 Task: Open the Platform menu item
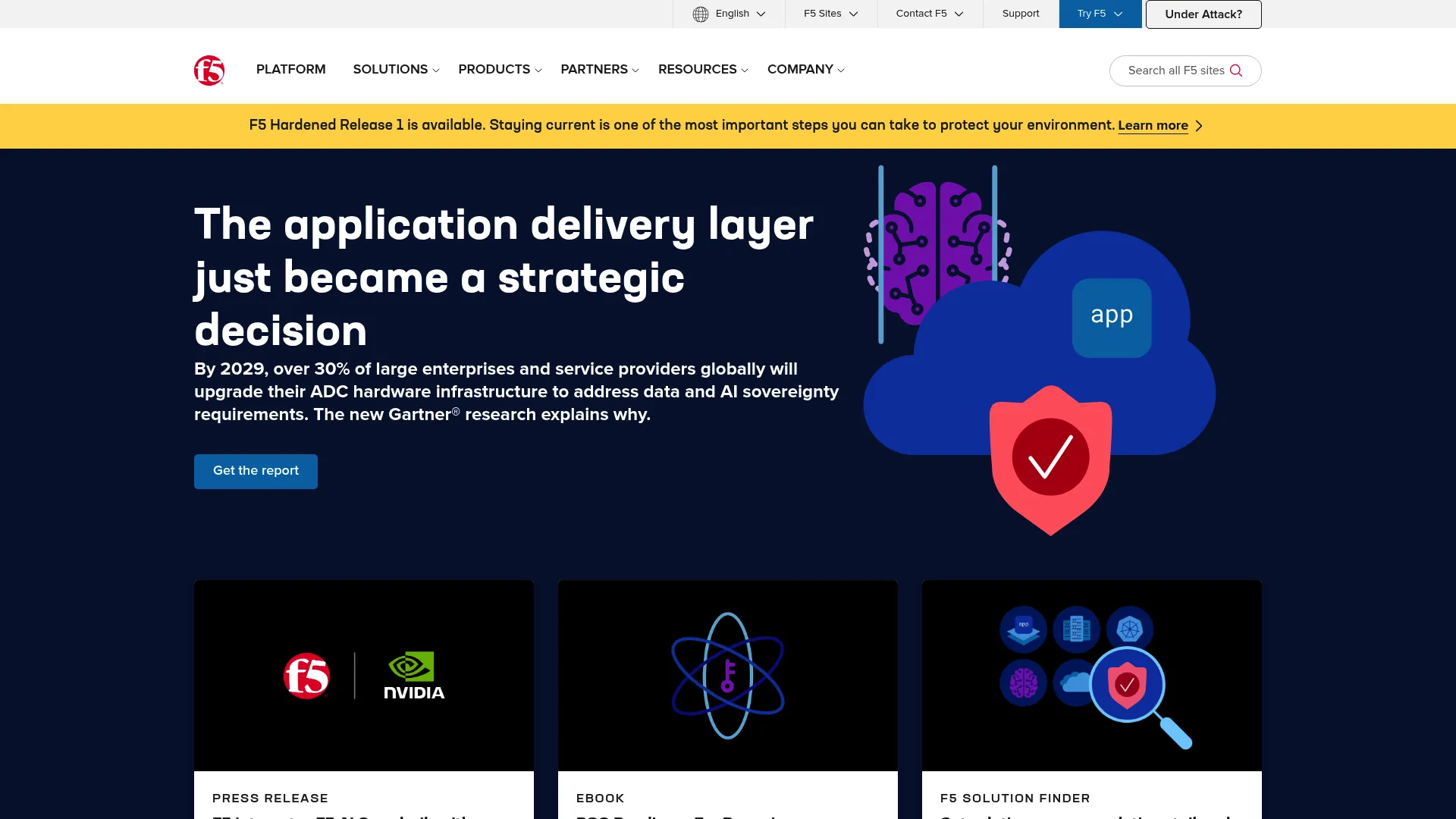(x=291, y=69)
